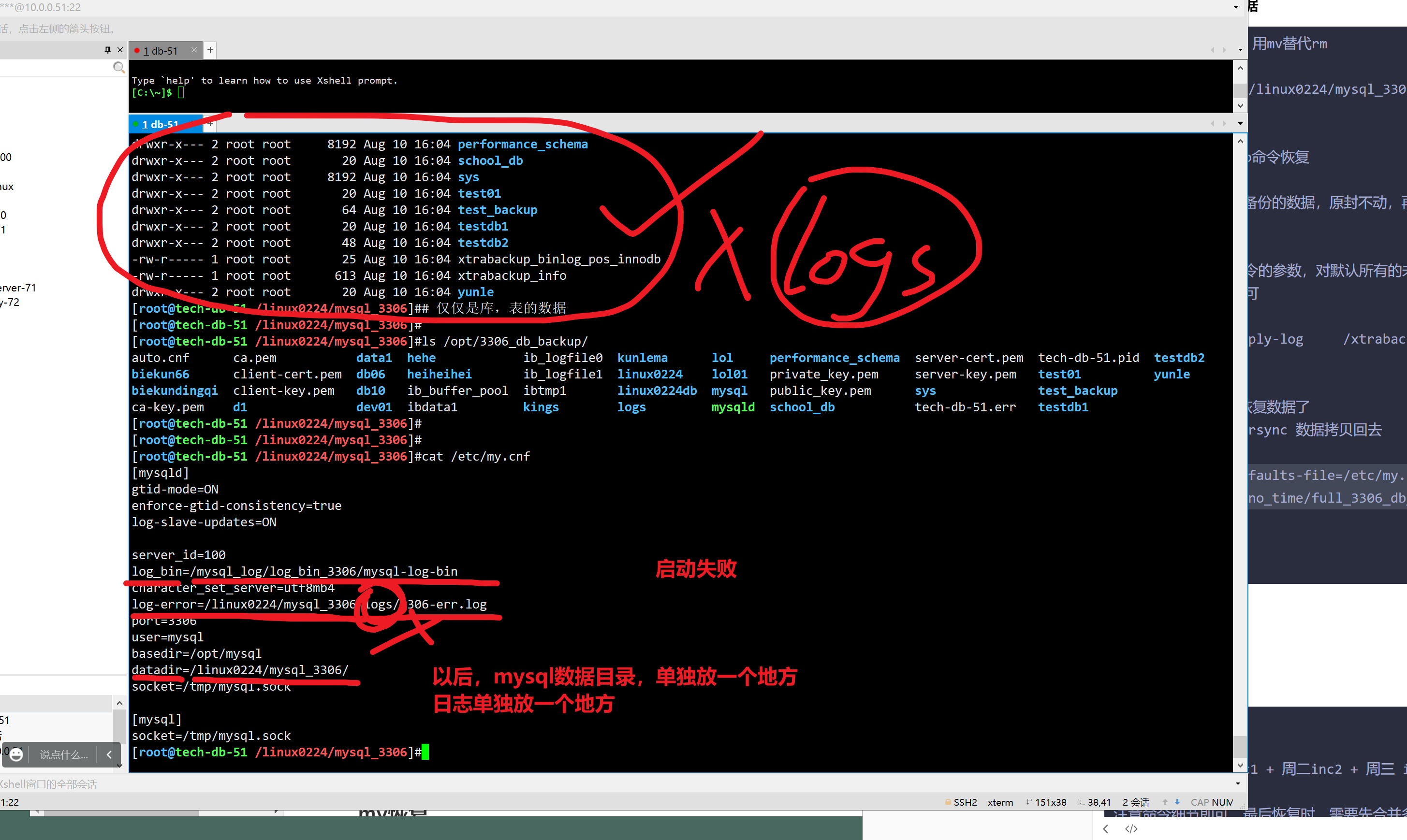1407x840 pixels.
Task: Click the session manager search magnifier
Action: [x=118, y=68]
